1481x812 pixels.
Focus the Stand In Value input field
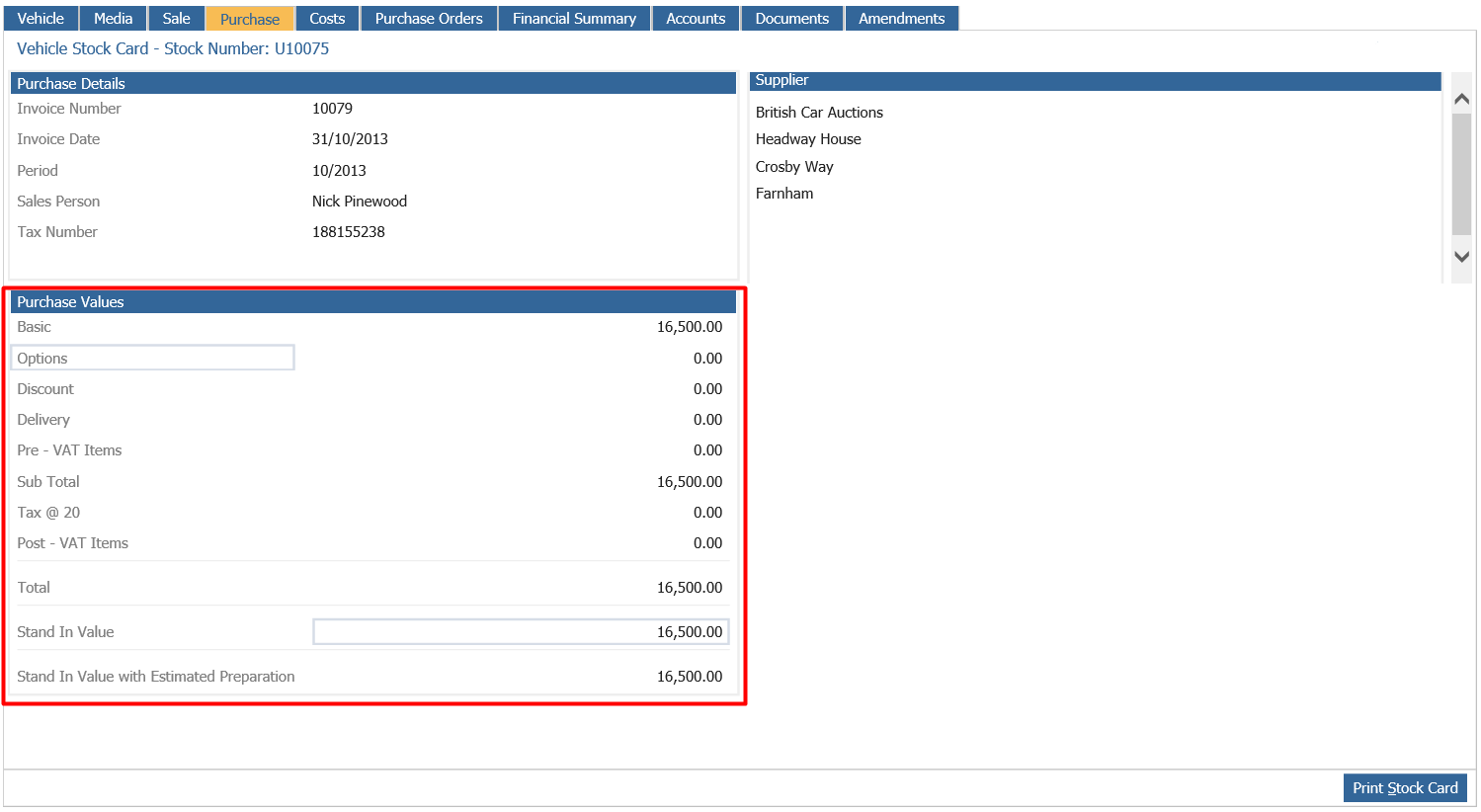point(521,632)
